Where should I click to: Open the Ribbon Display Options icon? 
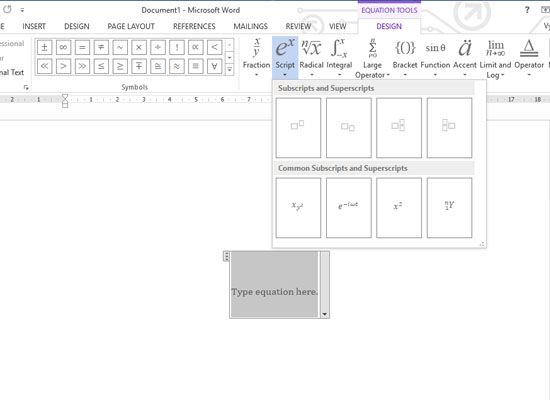point(545,10)
